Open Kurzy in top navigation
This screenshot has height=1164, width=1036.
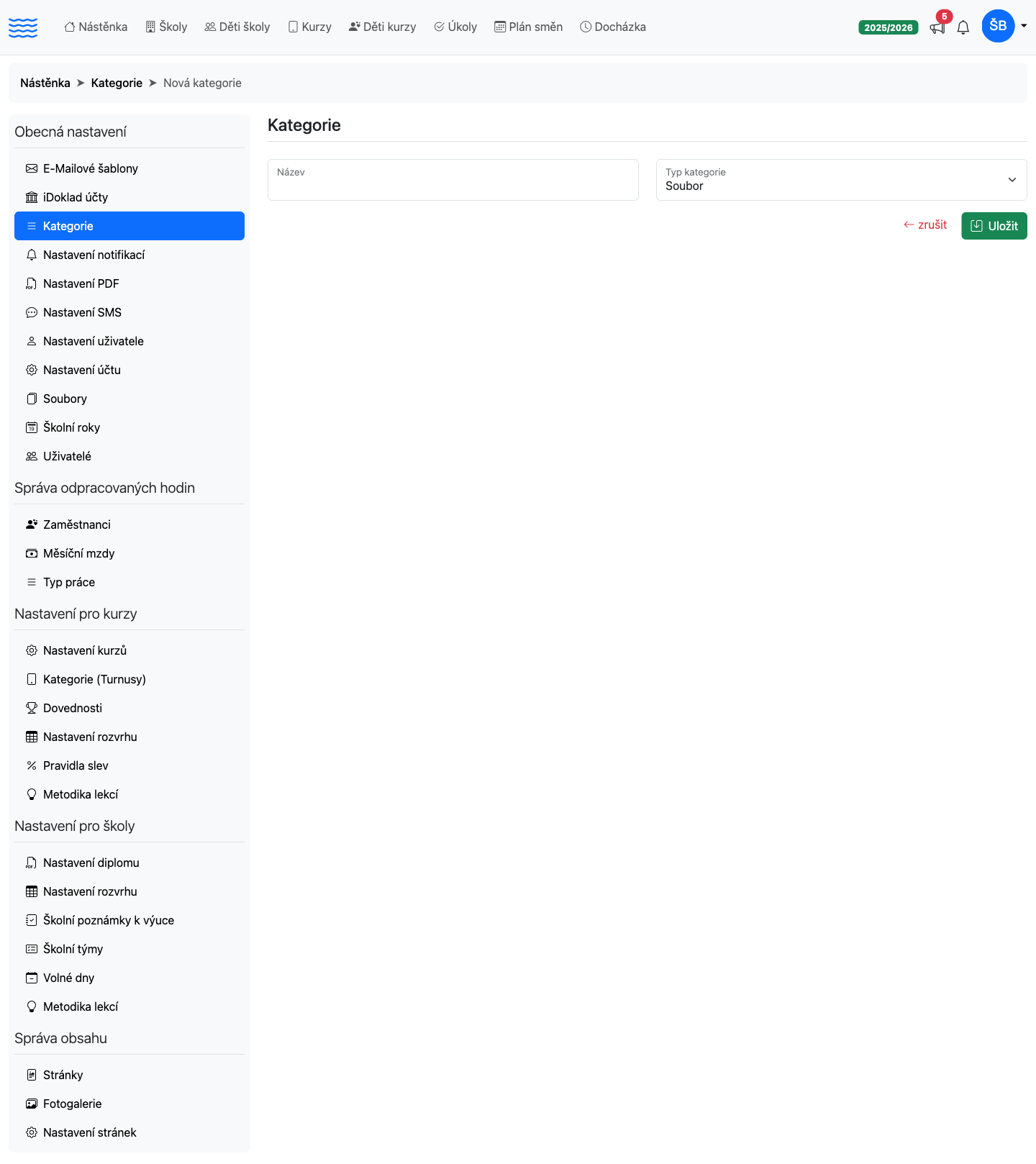[x=309, y=27]
